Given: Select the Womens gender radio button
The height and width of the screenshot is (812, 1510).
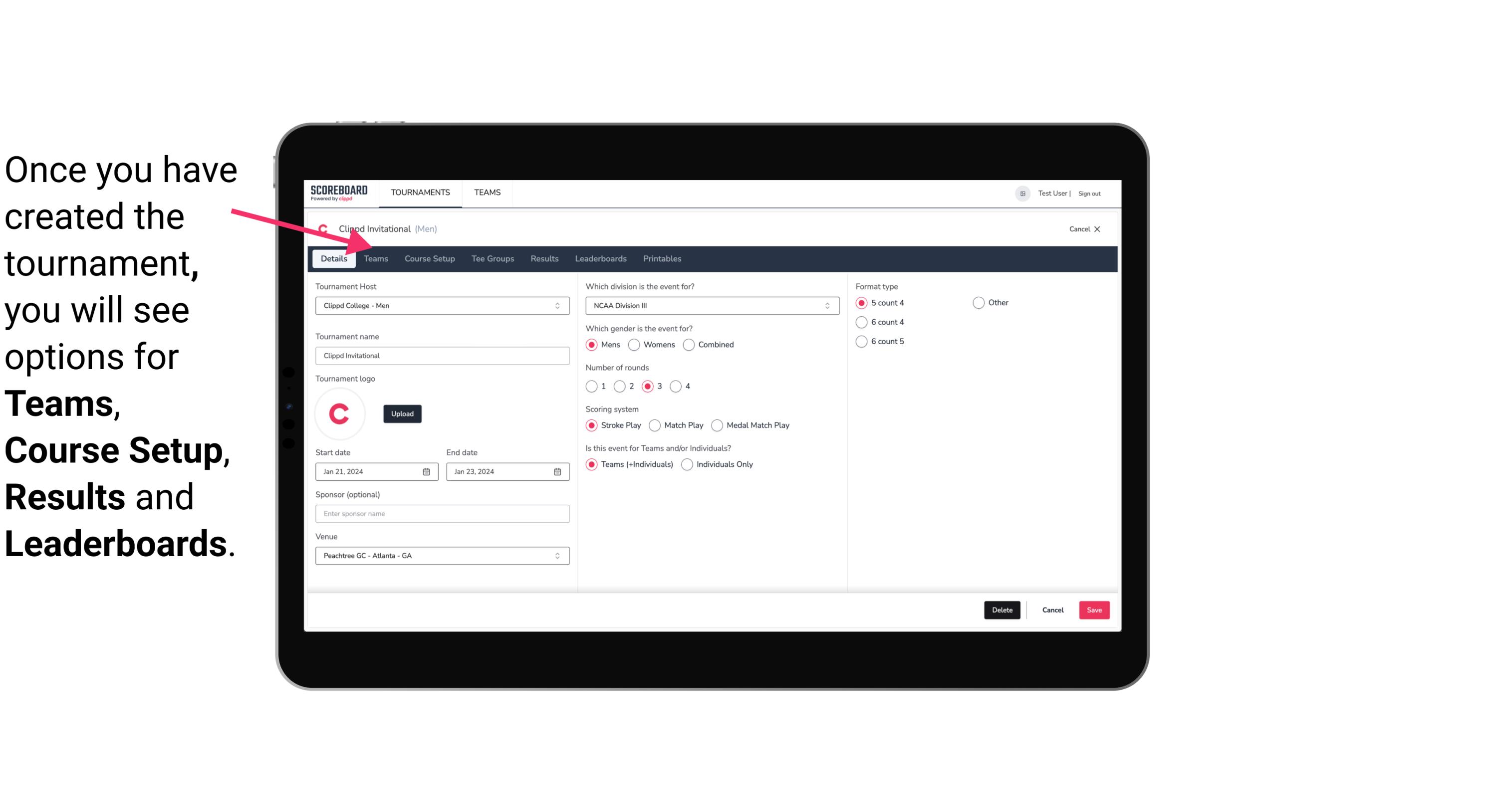Looking at the screenshot, I should (634, 345).
